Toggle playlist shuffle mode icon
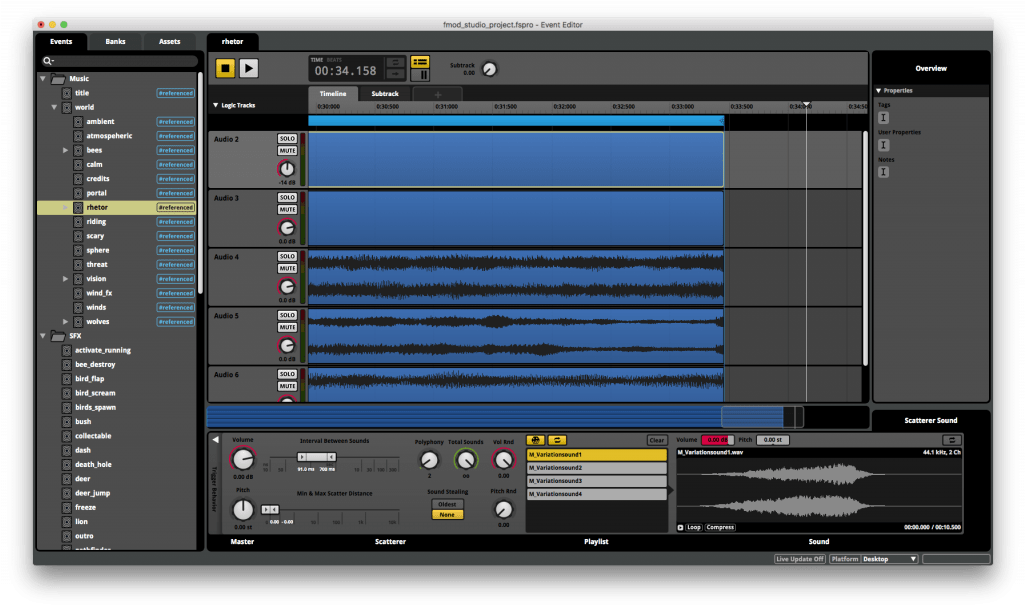 535,440
